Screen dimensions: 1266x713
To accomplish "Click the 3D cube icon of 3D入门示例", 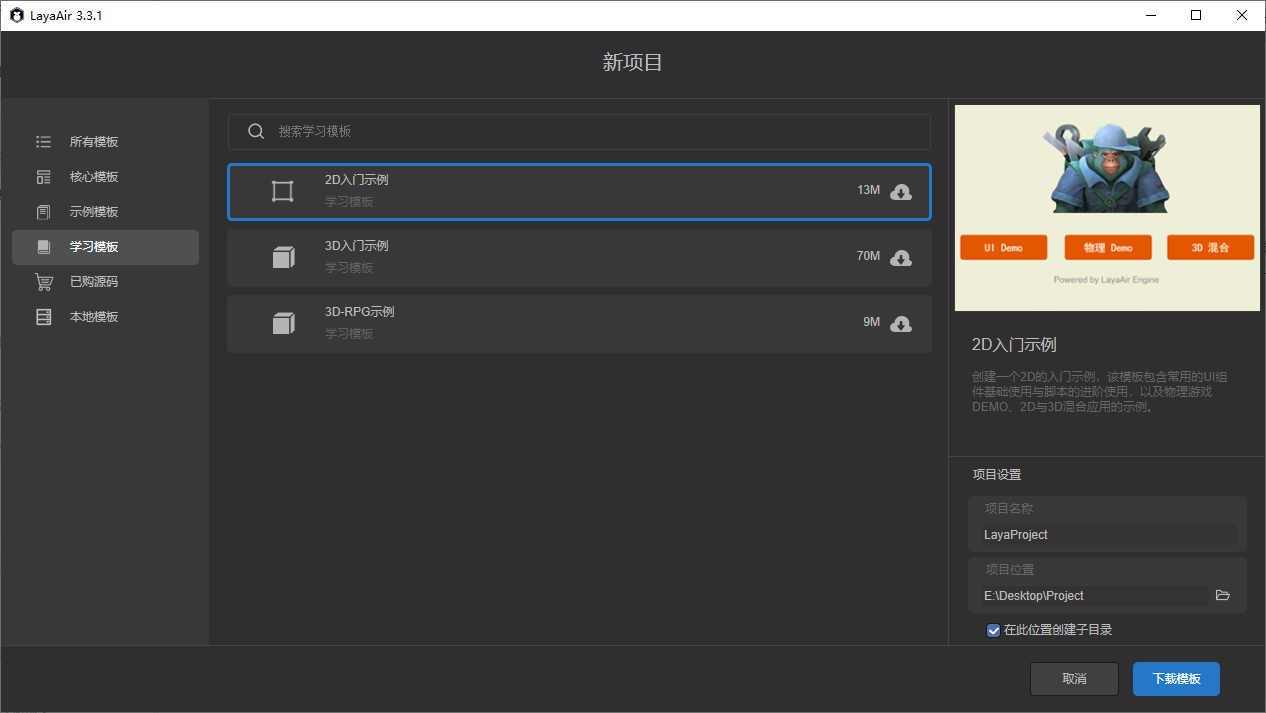I will [283, 258].
